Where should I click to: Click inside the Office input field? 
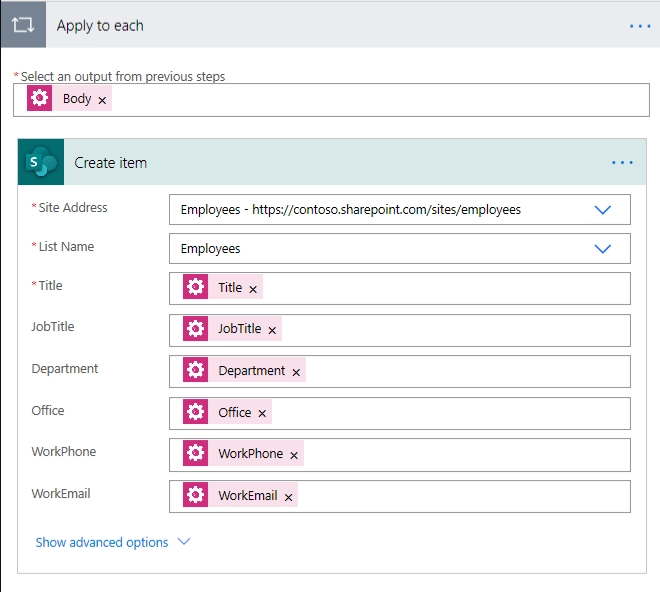[400, 413]
